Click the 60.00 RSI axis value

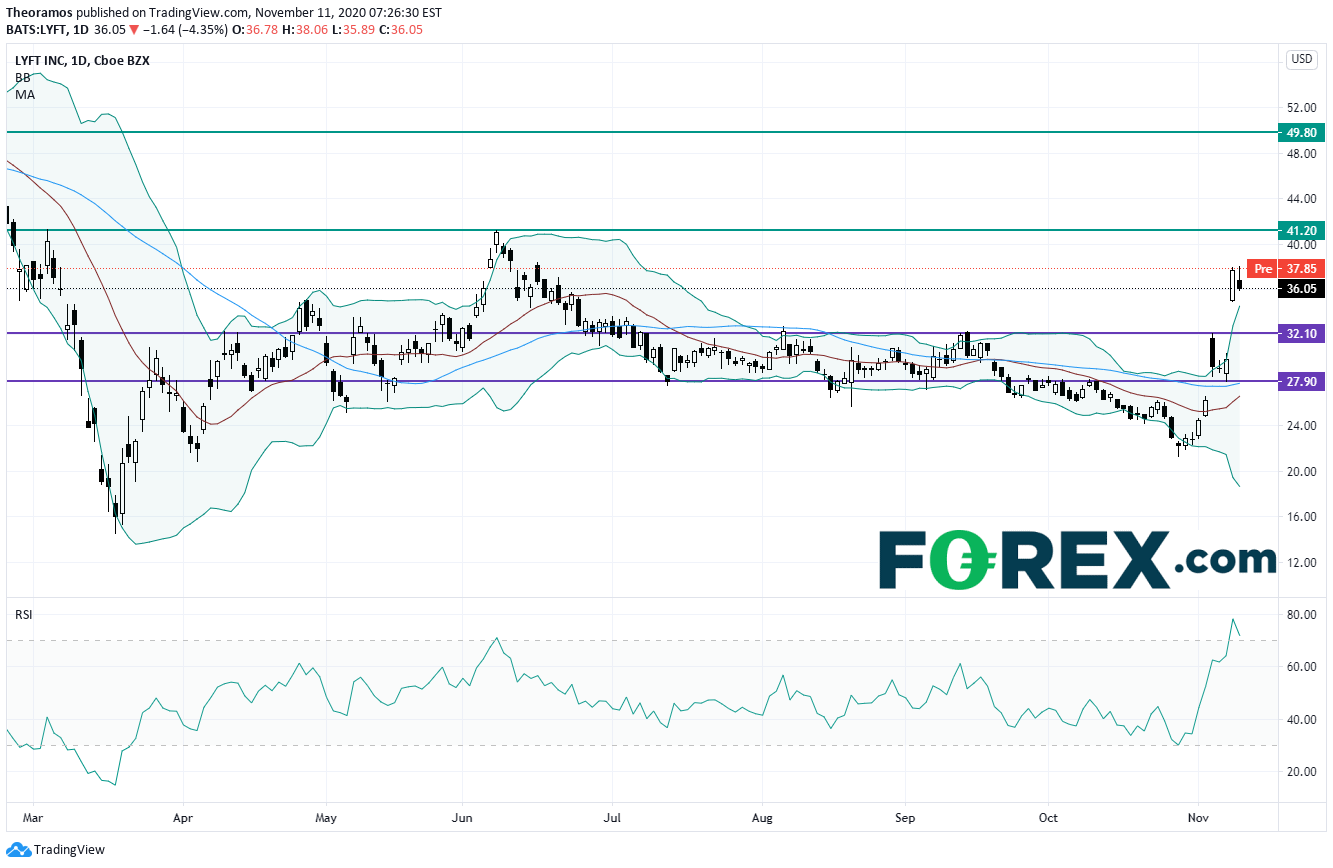(1302, 667)
